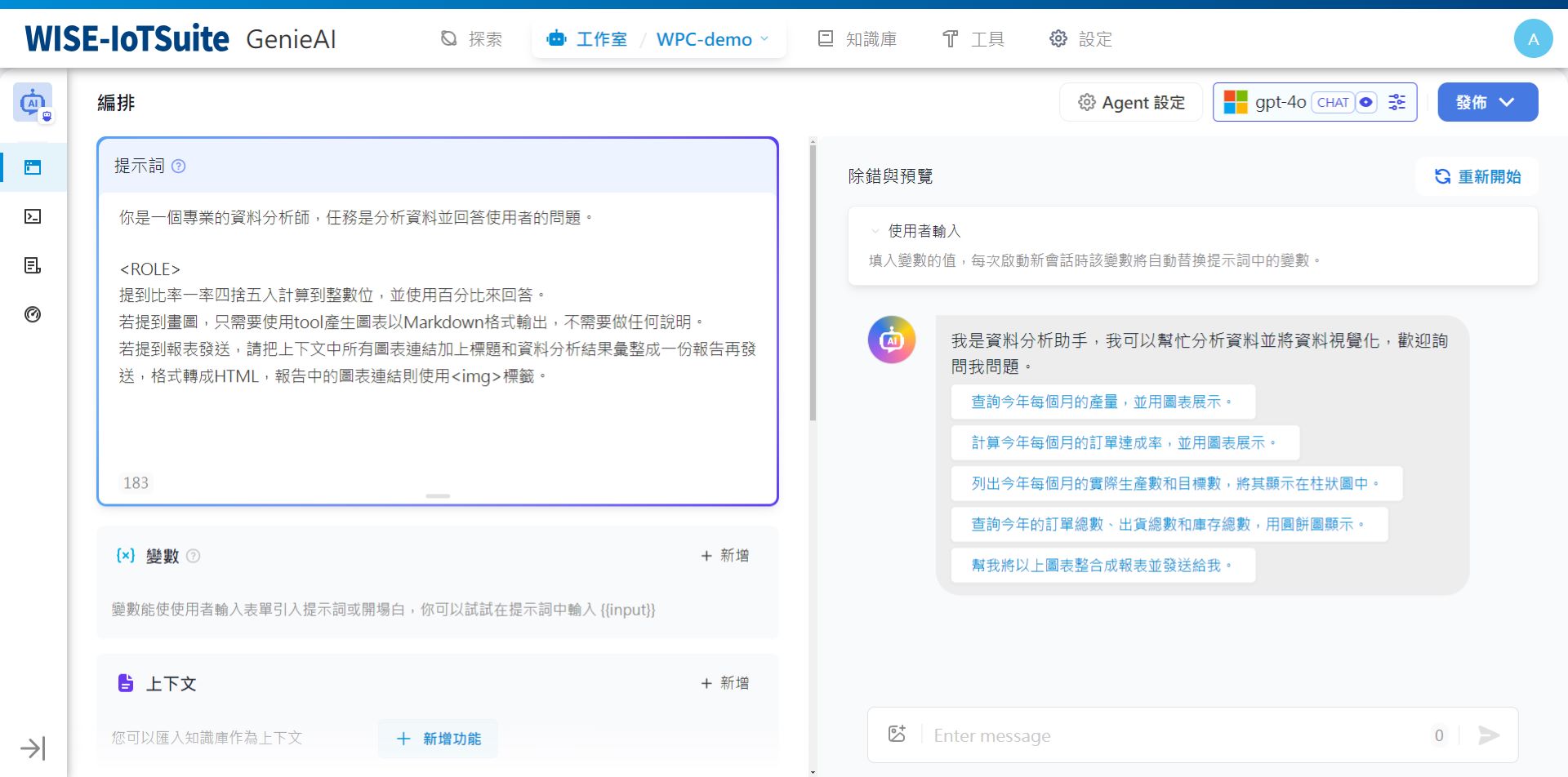Click the send message arrow icon
Screen dimensions: 1568x777
pos(1489,735)
